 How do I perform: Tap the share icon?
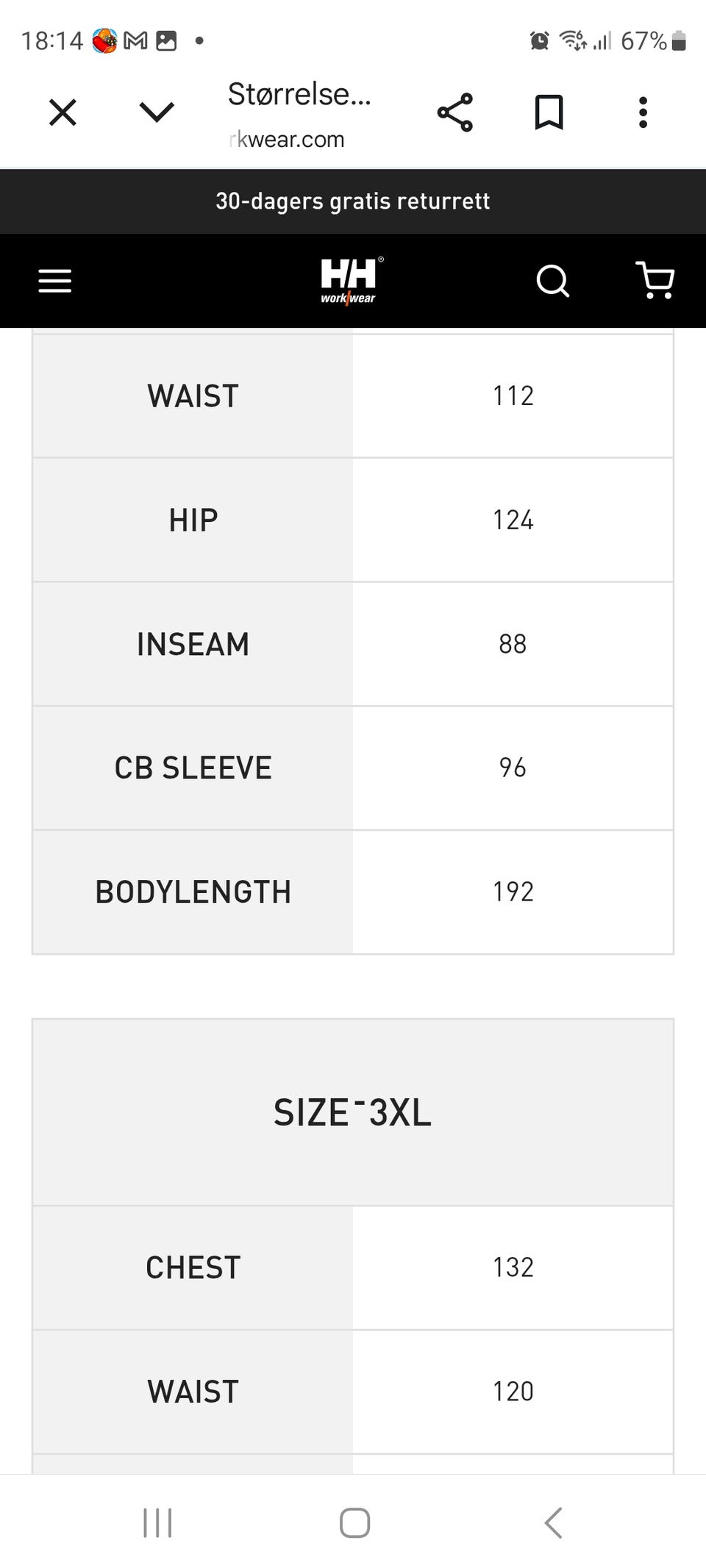(x=455, y=112)
